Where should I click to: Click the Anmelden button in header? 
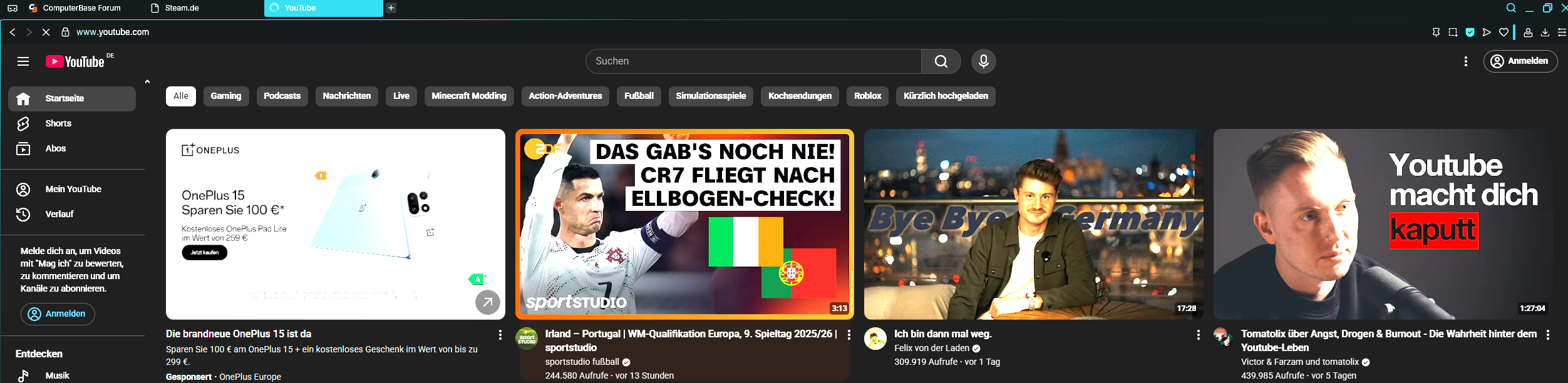point(1520,61)
